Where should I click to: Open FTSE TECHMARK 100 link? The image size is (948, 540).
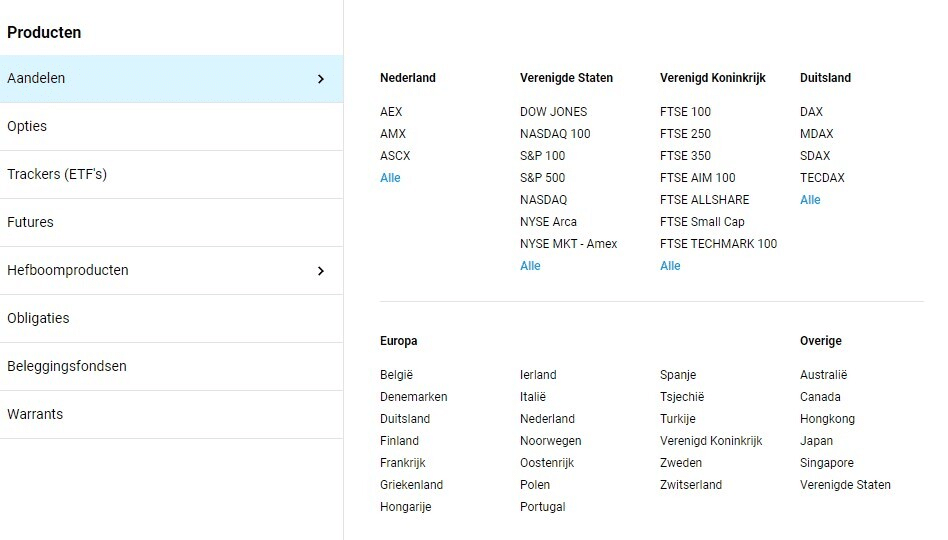718,244
